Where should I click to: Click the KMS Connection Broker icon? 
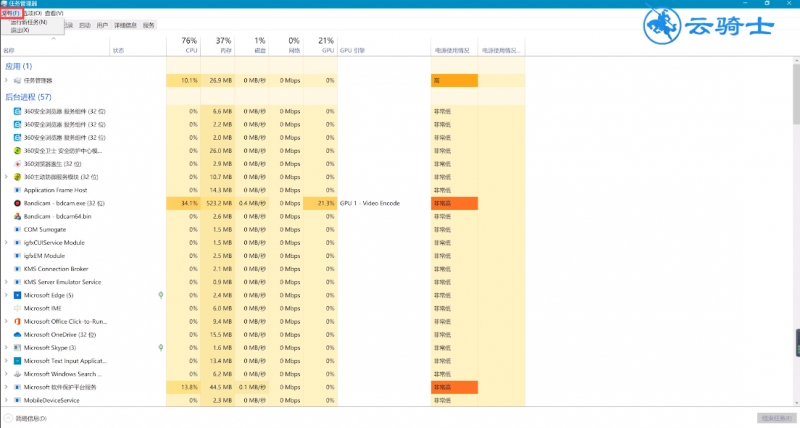(x=17, y=269)
